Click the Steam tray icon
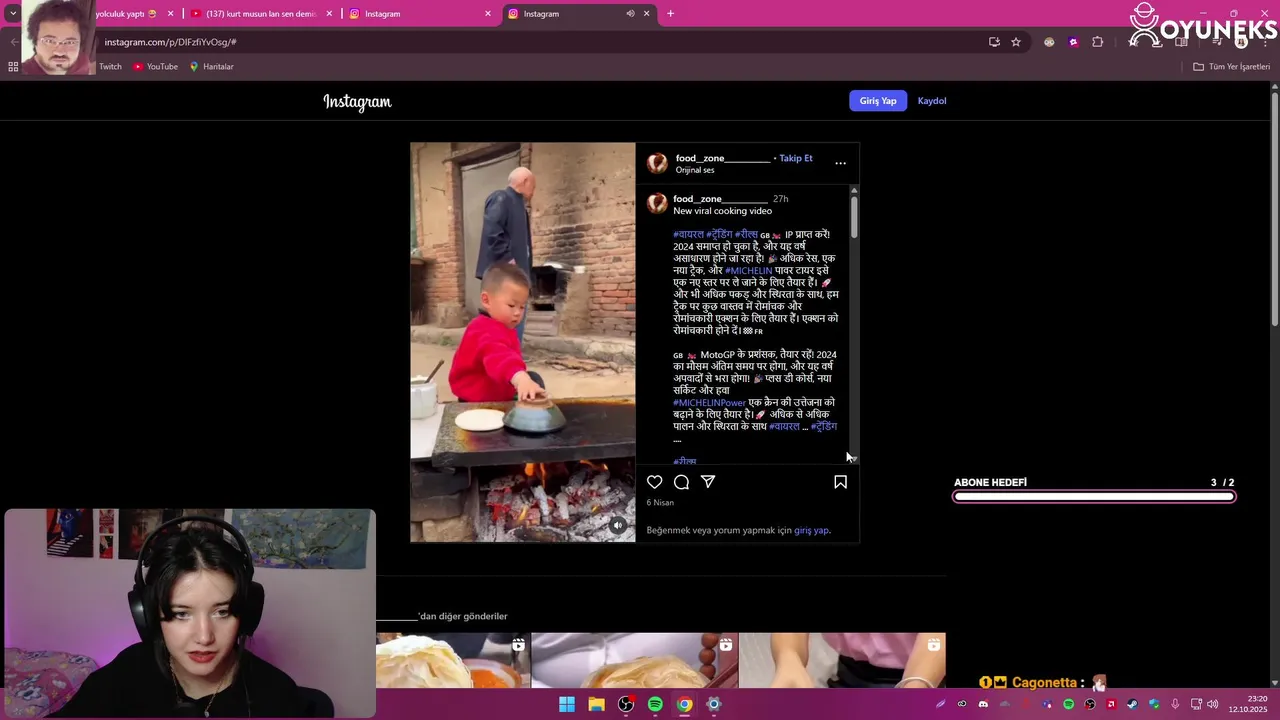This screenshot has height=720, width=1280. click(1132, 704)
